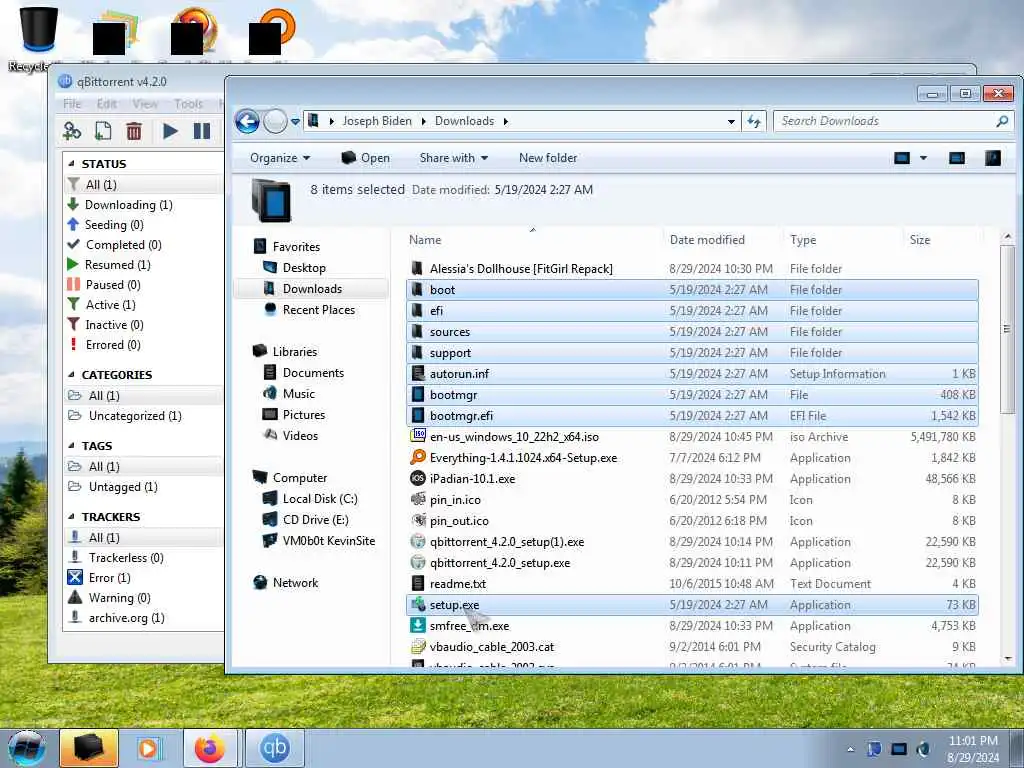Click the refresh button beside address bar
This screenshot has height=768, width=1024.
[x=754, y=121]
